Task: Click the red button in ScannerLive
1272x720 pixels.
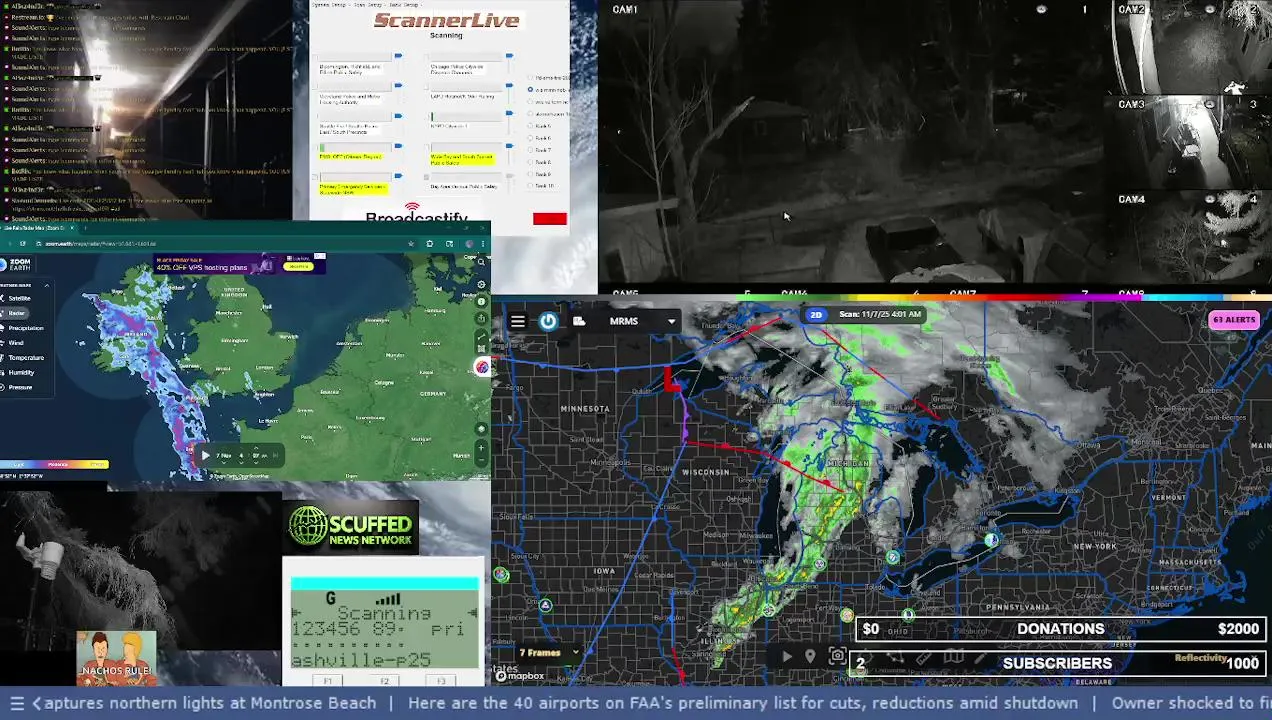Action: pyautogui.click(x=550, y=219)
